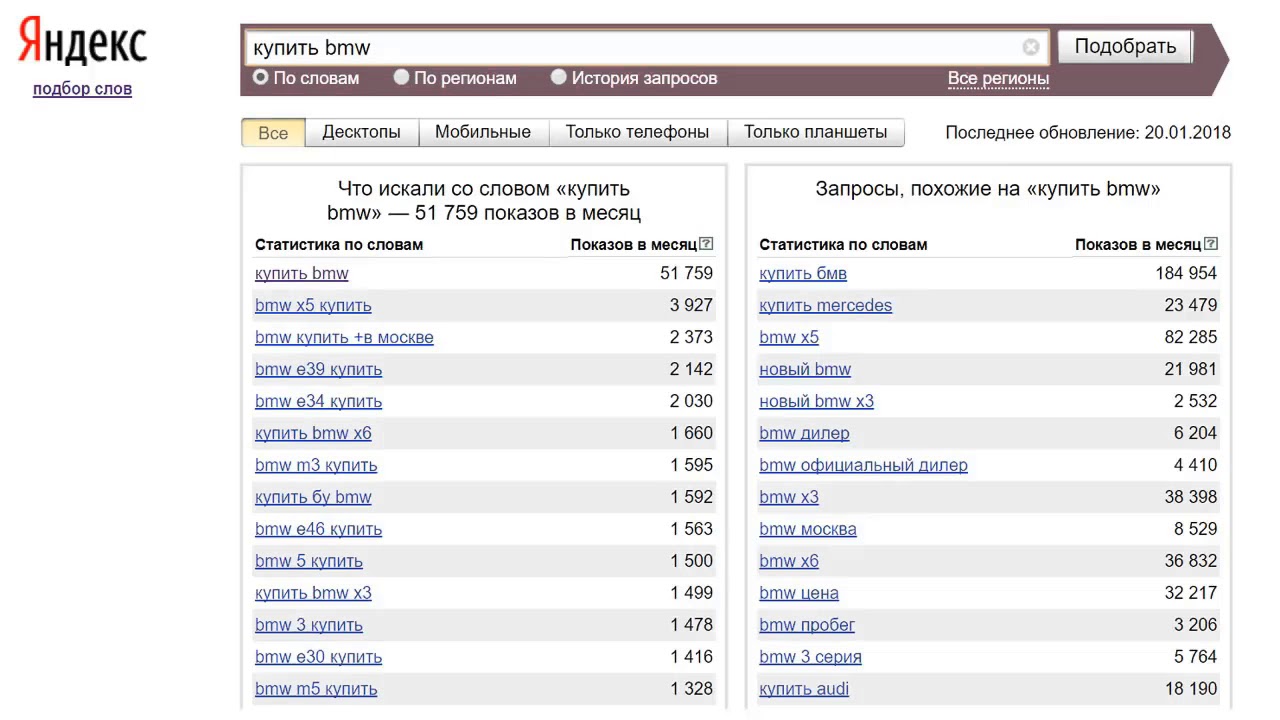Select the 'По словам' radio button
This screenshot has width=1280, height=720.
coord(261,77)
